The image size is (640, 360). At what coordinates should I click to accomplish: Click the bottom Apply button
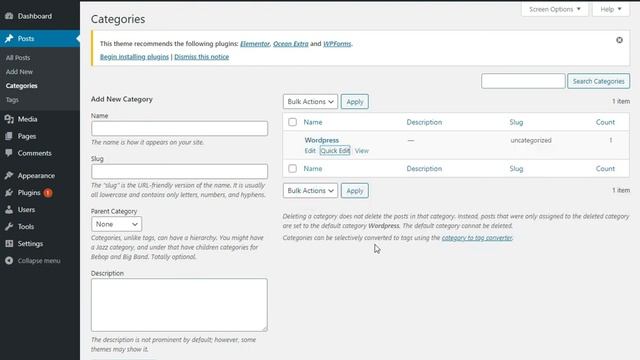(355, 191)
